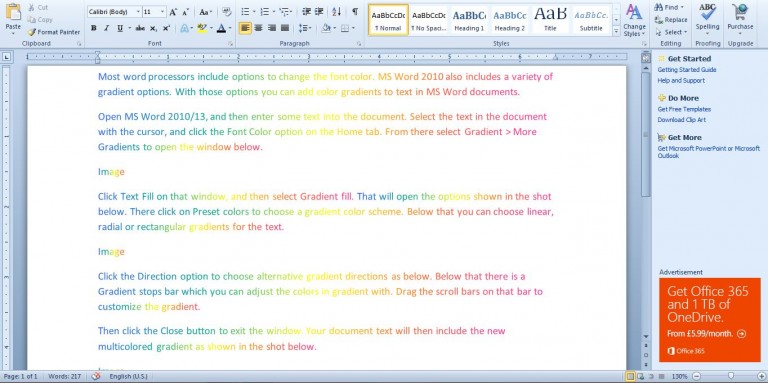Apply strikethrough to text
Screen dimensions: 768x383
(140, 28)
